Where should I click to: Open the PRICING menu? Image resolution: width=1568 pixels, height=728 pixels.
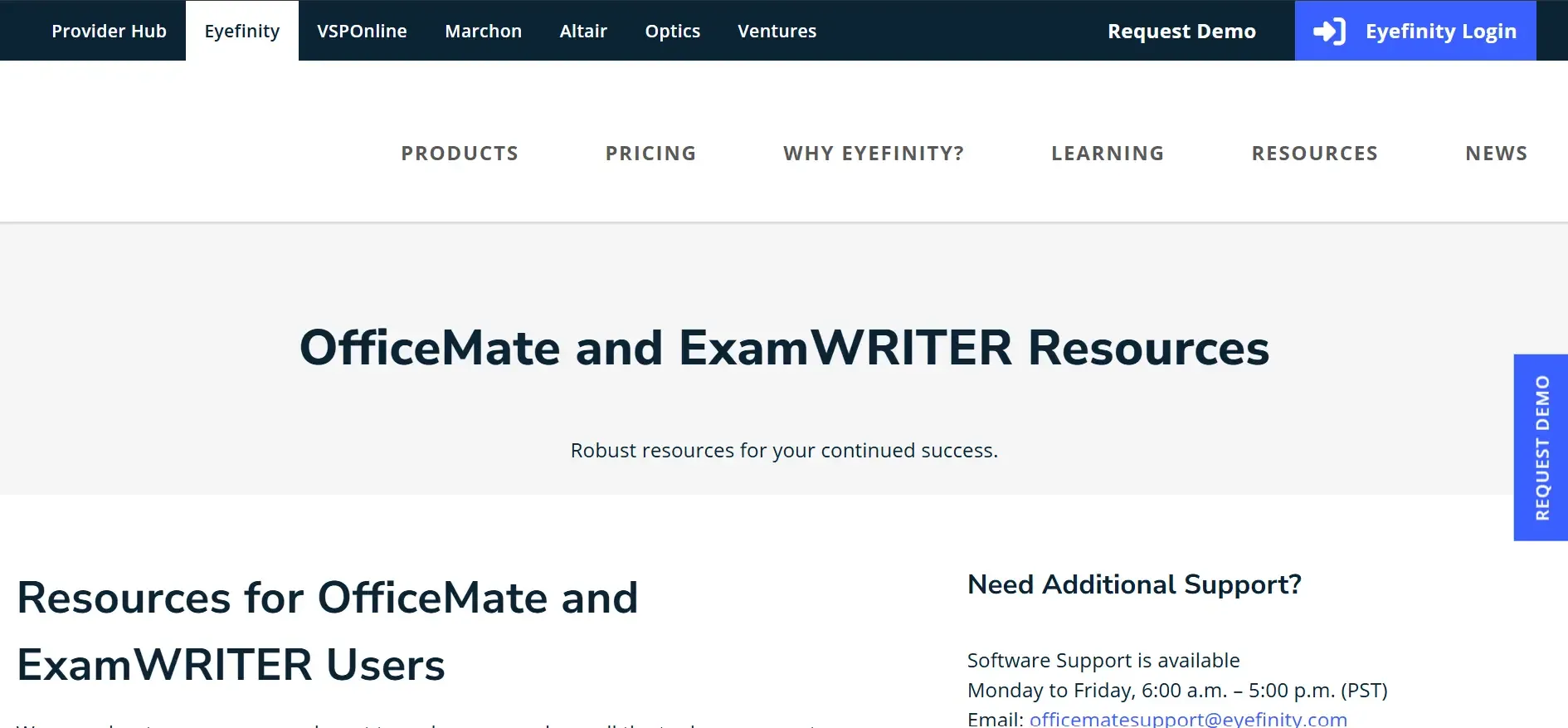pyautogui.click(x=651, y=154)
